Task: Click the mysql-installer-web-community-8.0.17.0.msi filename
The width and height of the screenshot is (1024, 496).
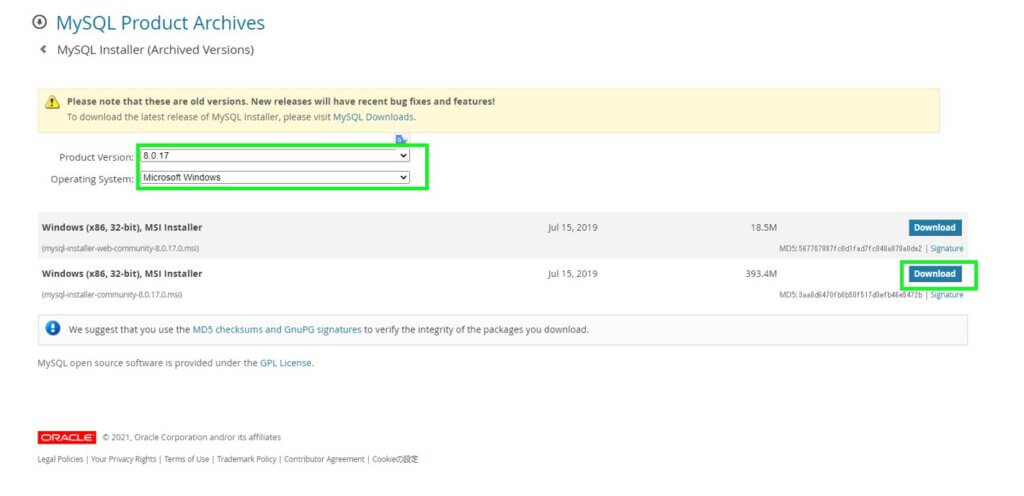Action: point(120,249)
